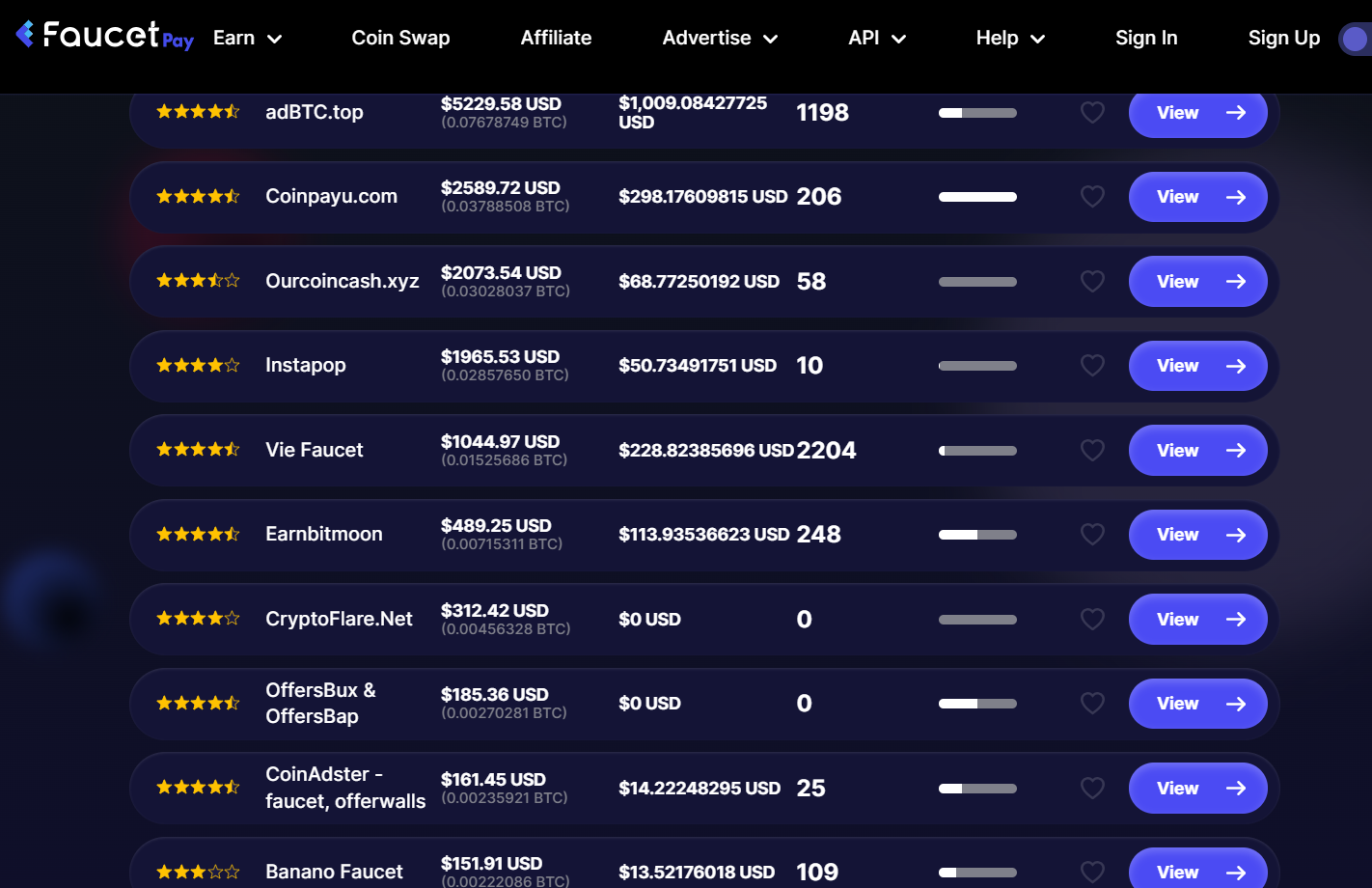View the adBTC.top faucet
1372x888 pixels.
click(x=1198, y=113)
